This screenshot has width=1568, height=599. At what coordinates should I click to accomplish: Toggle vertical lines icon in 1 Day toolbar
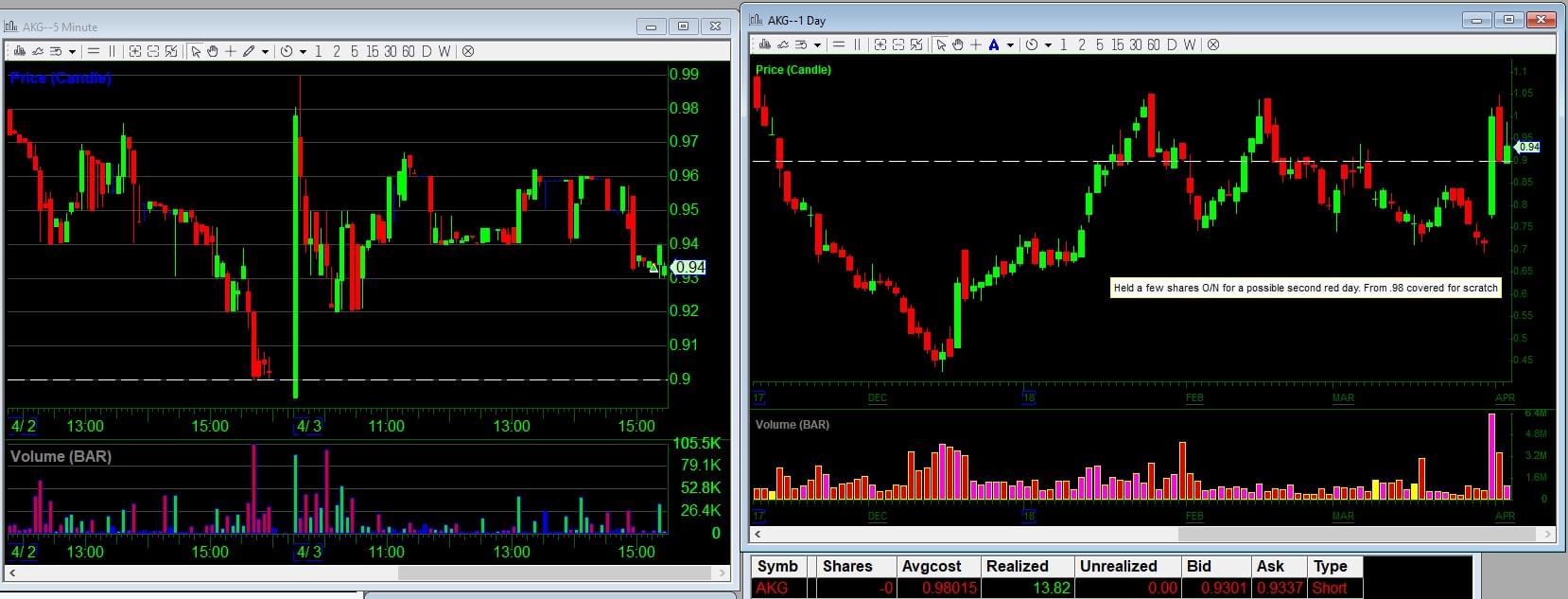[857, 44]
